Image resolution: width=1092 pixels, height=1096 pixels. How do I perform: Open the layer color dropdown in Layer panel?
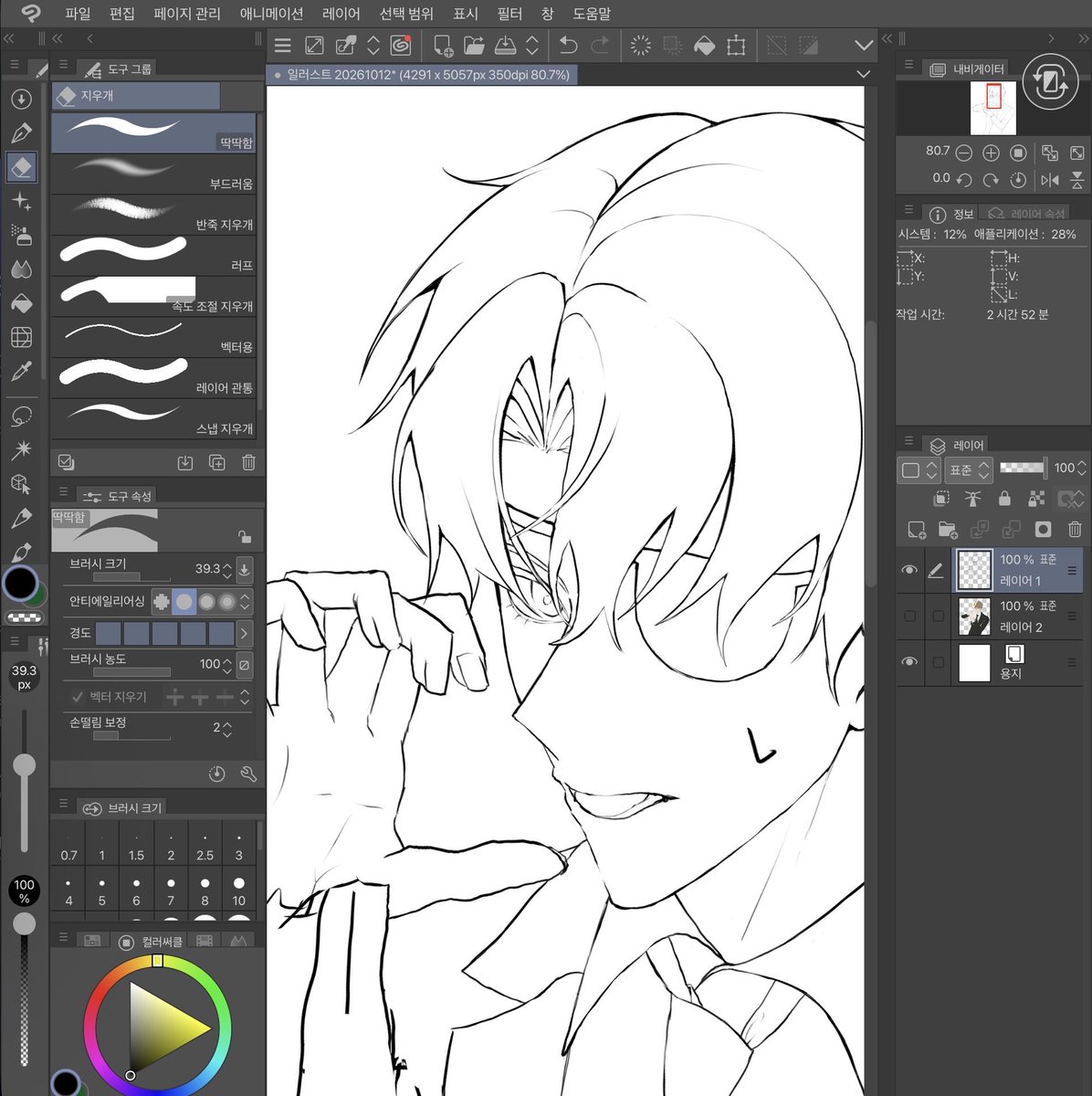tap(919, 470)
